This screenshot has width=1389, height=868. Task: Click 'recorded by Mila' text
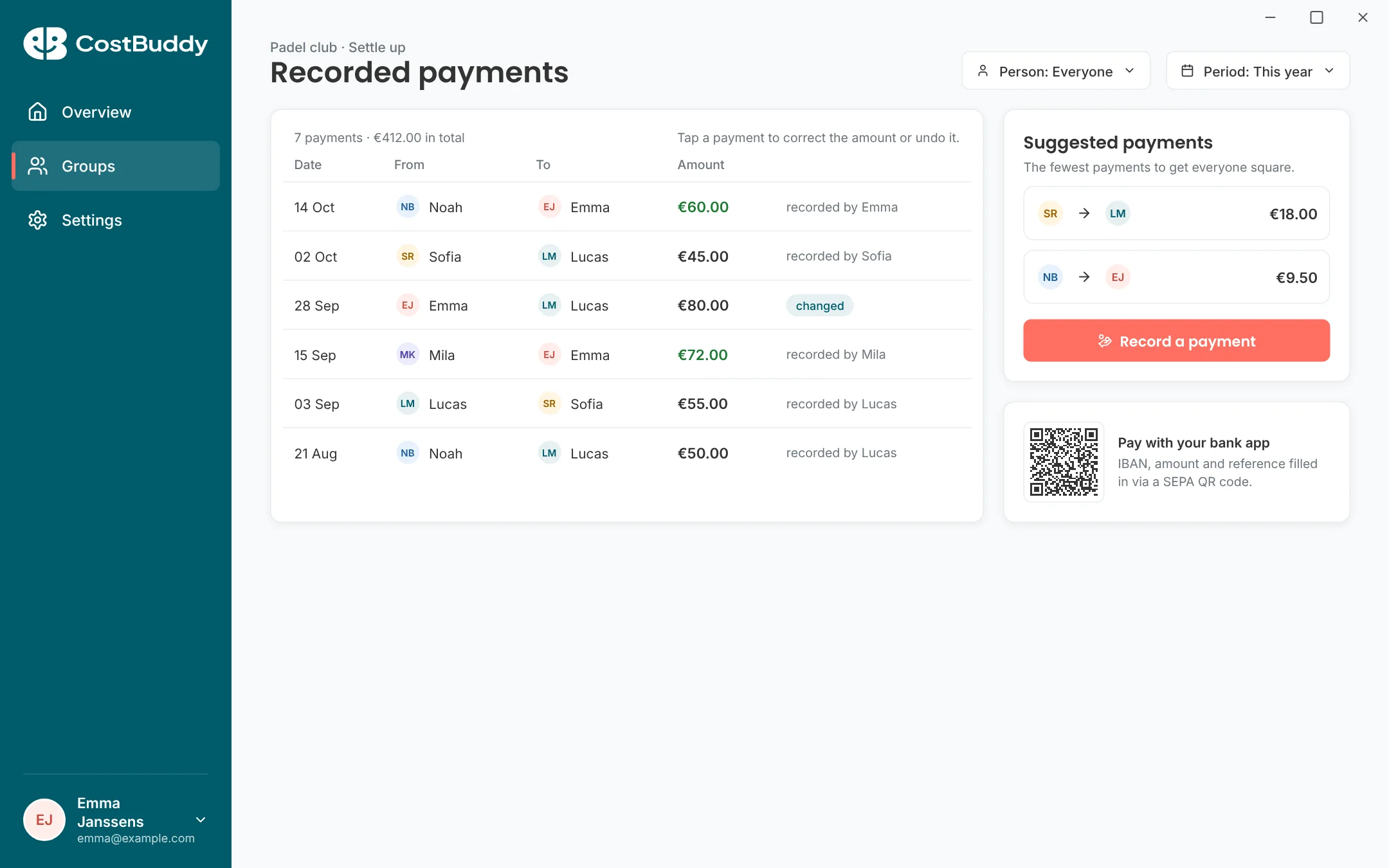(x=835, y=354)
